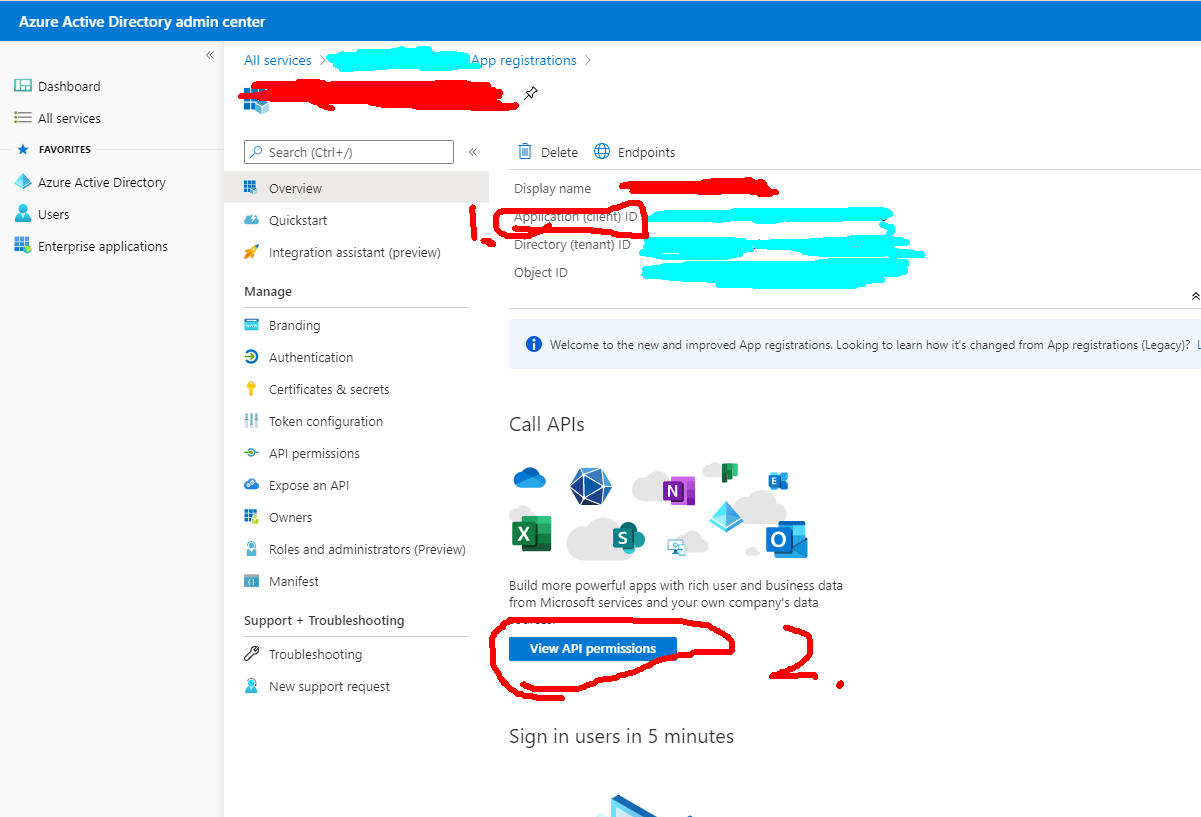Click the Authentication circular arrow icon

(x=251, y=357)
